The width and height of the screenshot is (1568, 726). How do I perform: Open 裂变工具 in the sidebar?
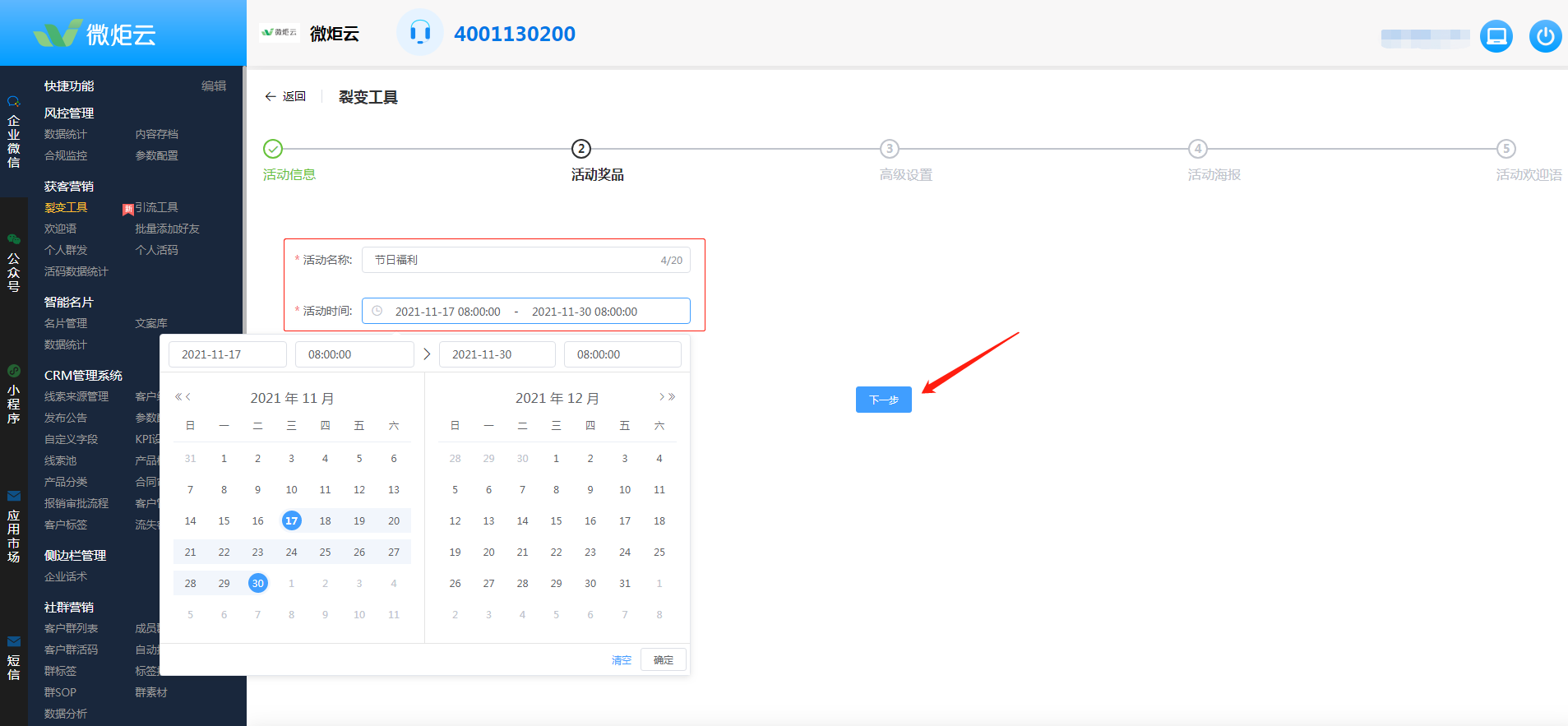coord(66,208)
